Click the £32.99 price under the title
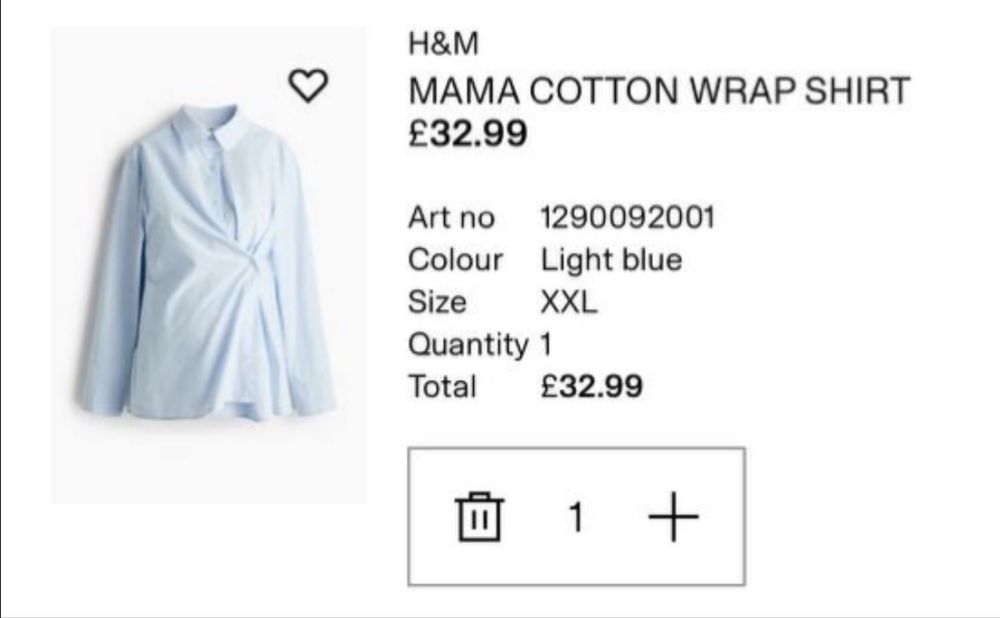 coord(467,134)
